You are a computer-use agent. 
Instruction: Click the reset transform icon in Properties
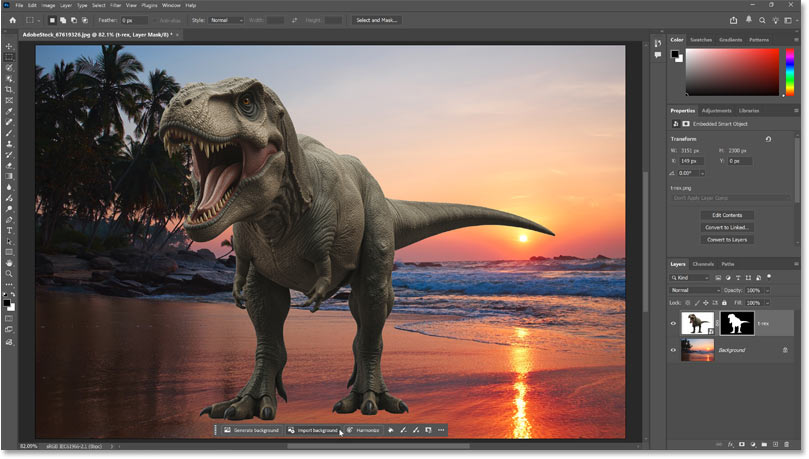point(767,139)
